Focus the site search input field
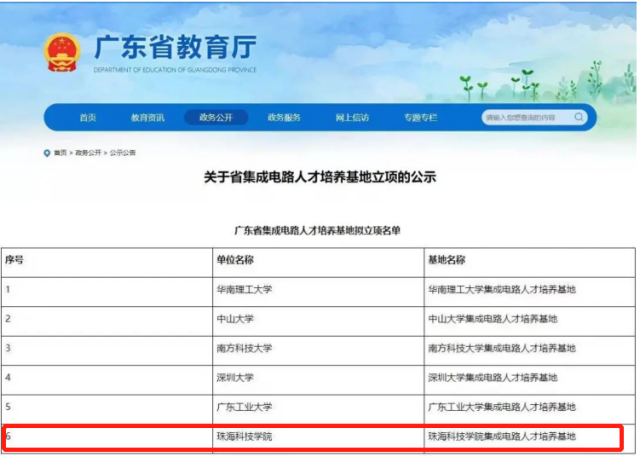 [535, 118]
